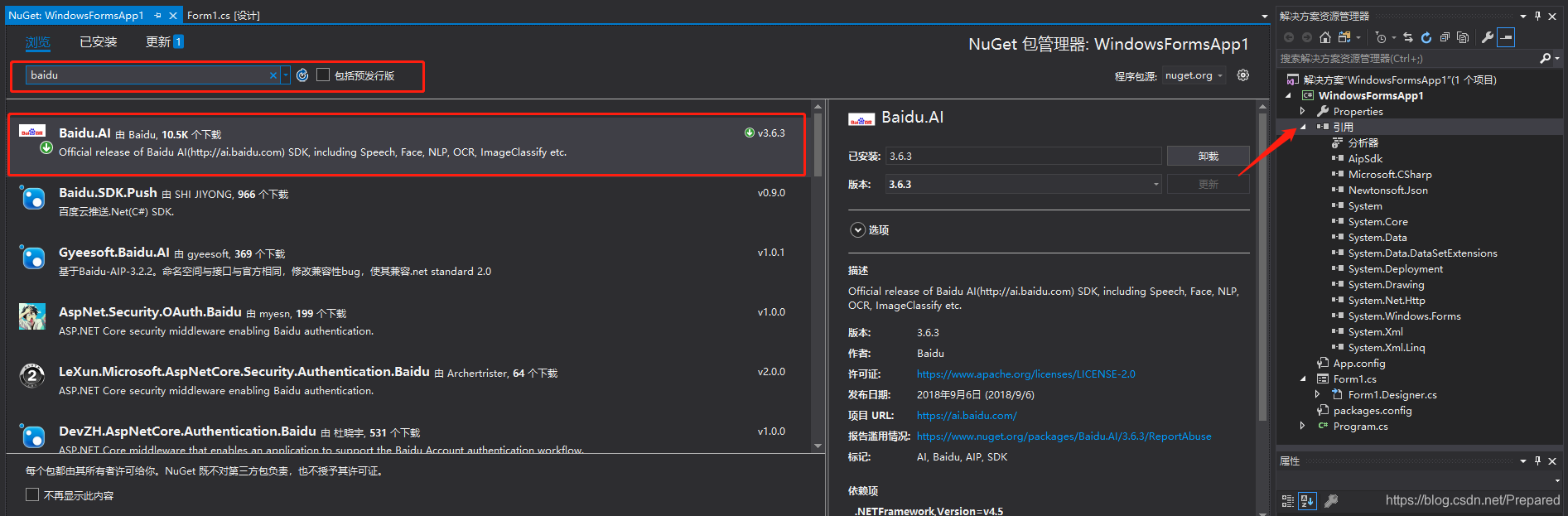The height and width of the screenshot is (516, 1568).
Task: Collapse the References (引用) node
Action: tap(1303, 127)
